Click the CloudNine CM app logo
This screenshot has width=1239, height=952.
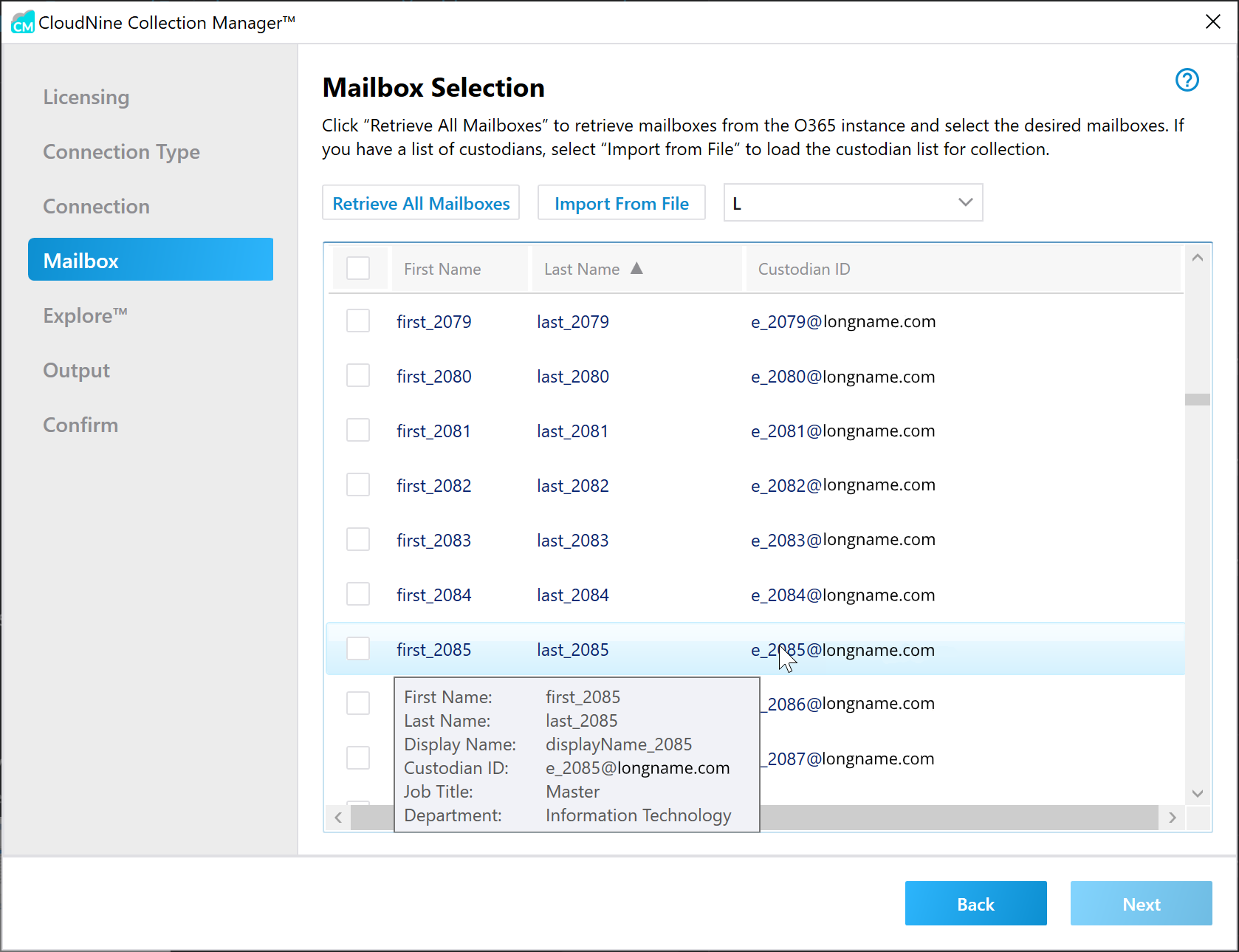(22, 22)
